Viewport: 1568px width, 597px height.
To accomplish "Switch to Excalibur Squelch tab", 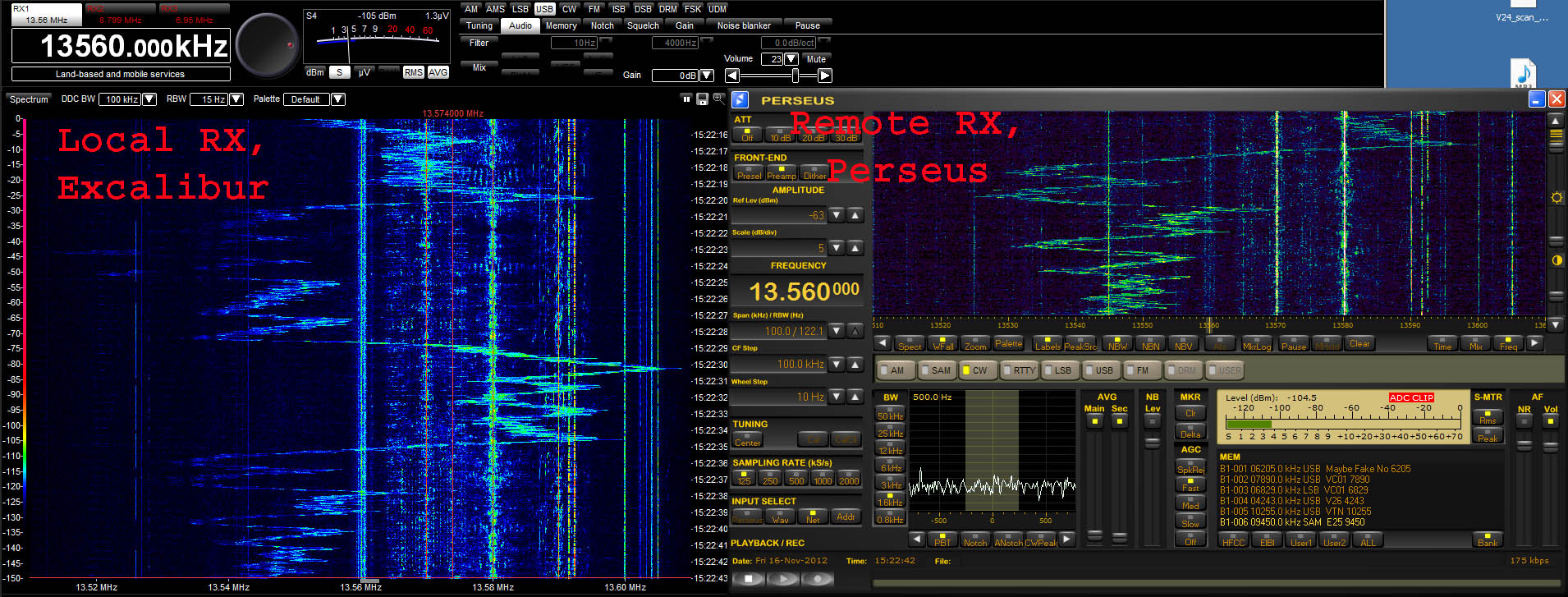I will [643, 25].
